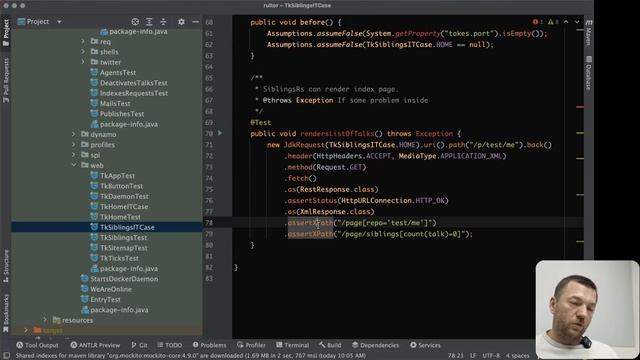Open Project panel settings gear

point(181,22)
